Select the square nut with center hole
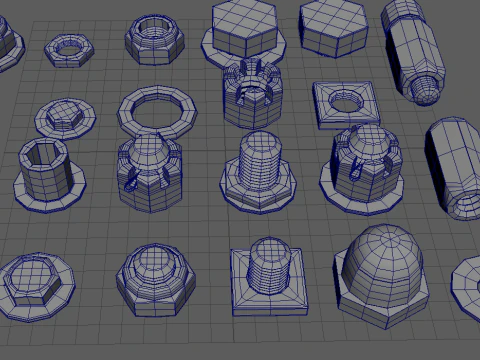 point(346,105)
